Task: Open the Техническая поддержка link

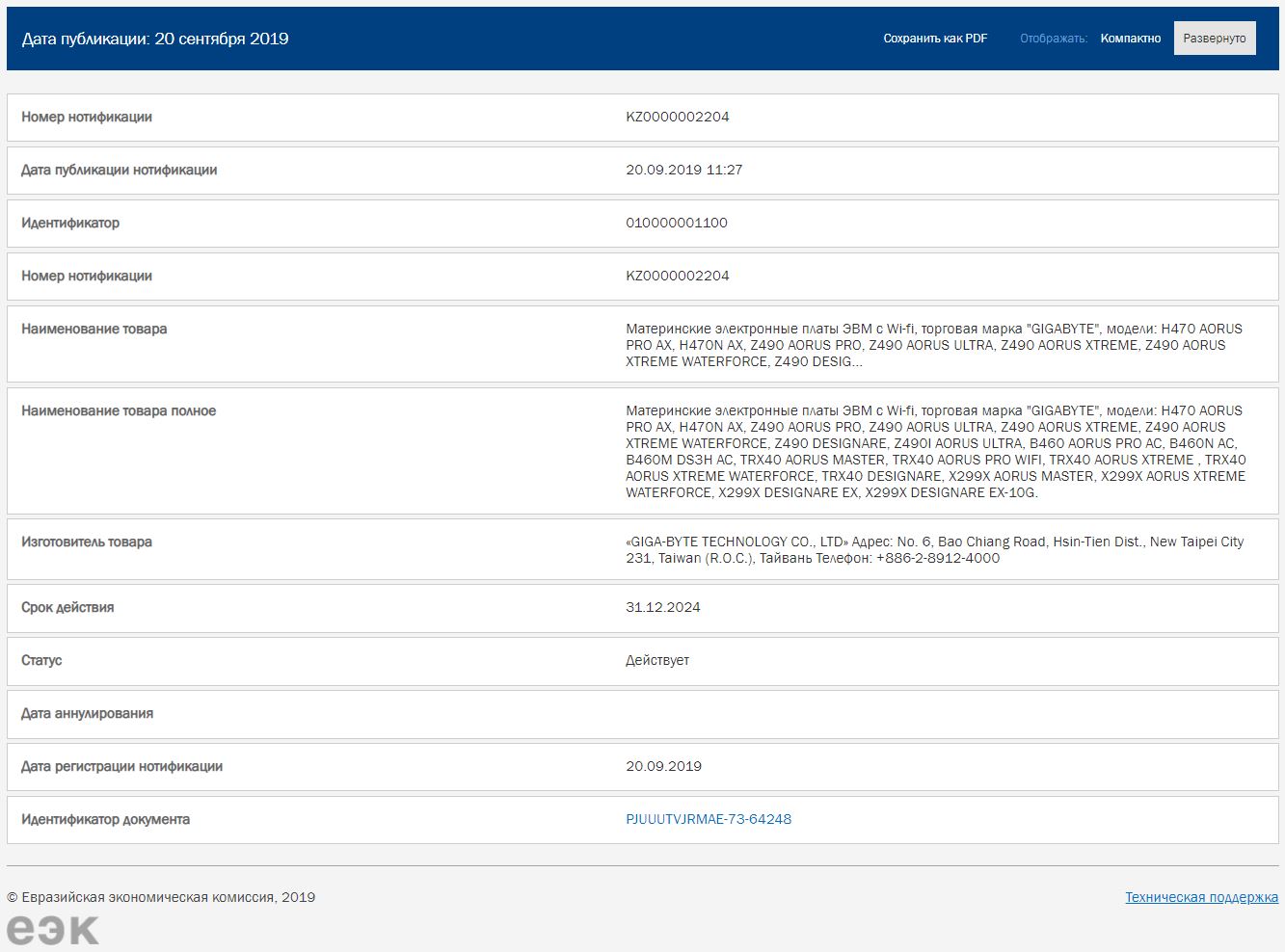Action: point(1202,897)
